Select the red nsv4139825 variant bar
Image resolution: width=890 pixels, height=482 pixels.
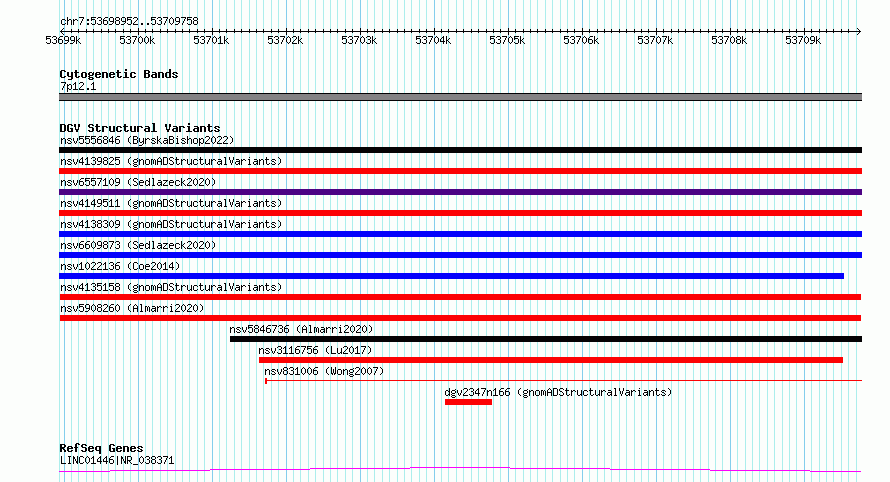tap(460, 171)
